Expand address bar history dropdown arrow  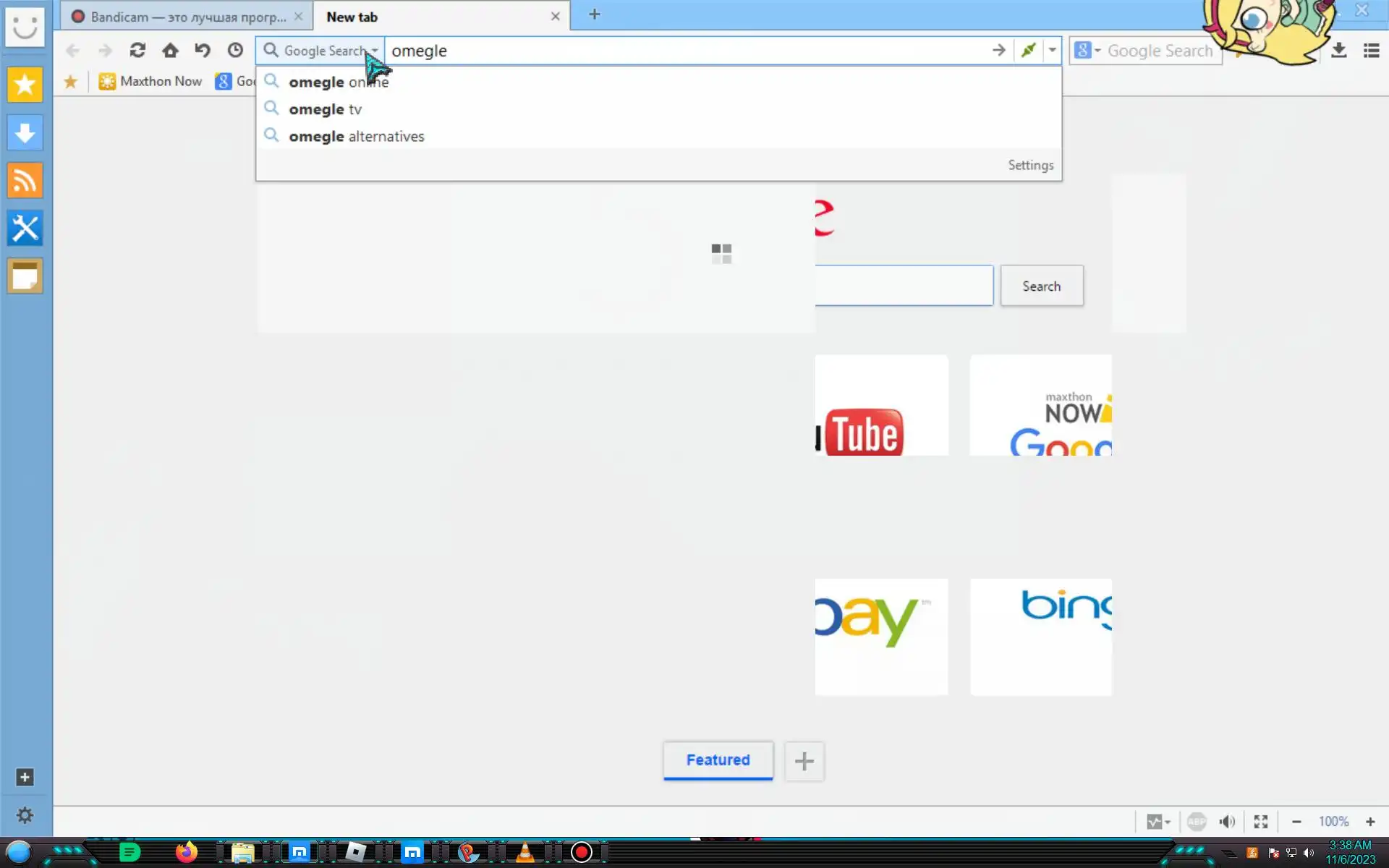point(1052,51)
